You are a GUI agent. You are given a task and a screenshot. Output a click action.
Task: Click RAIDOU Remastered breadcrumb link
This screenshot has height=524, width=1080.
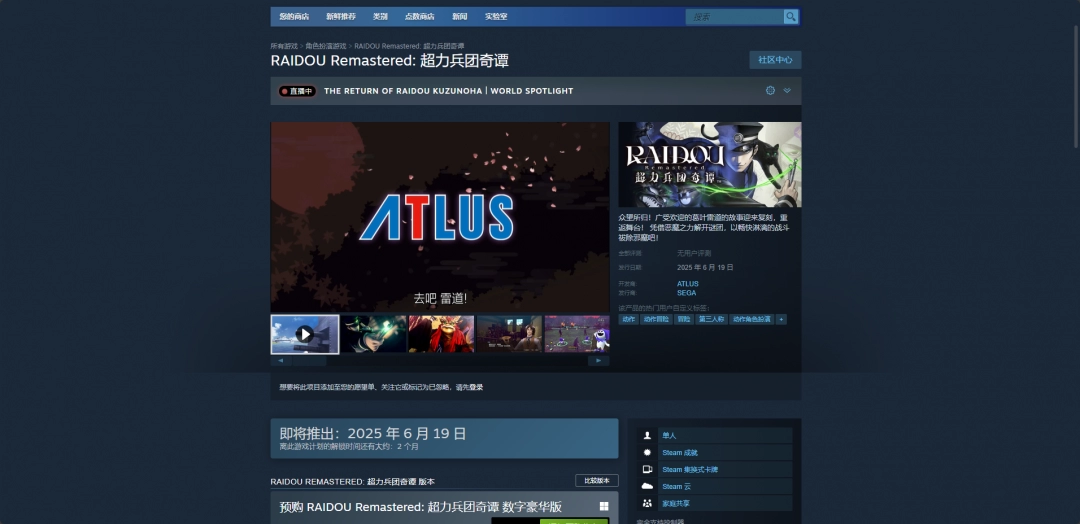click(409, 46)
